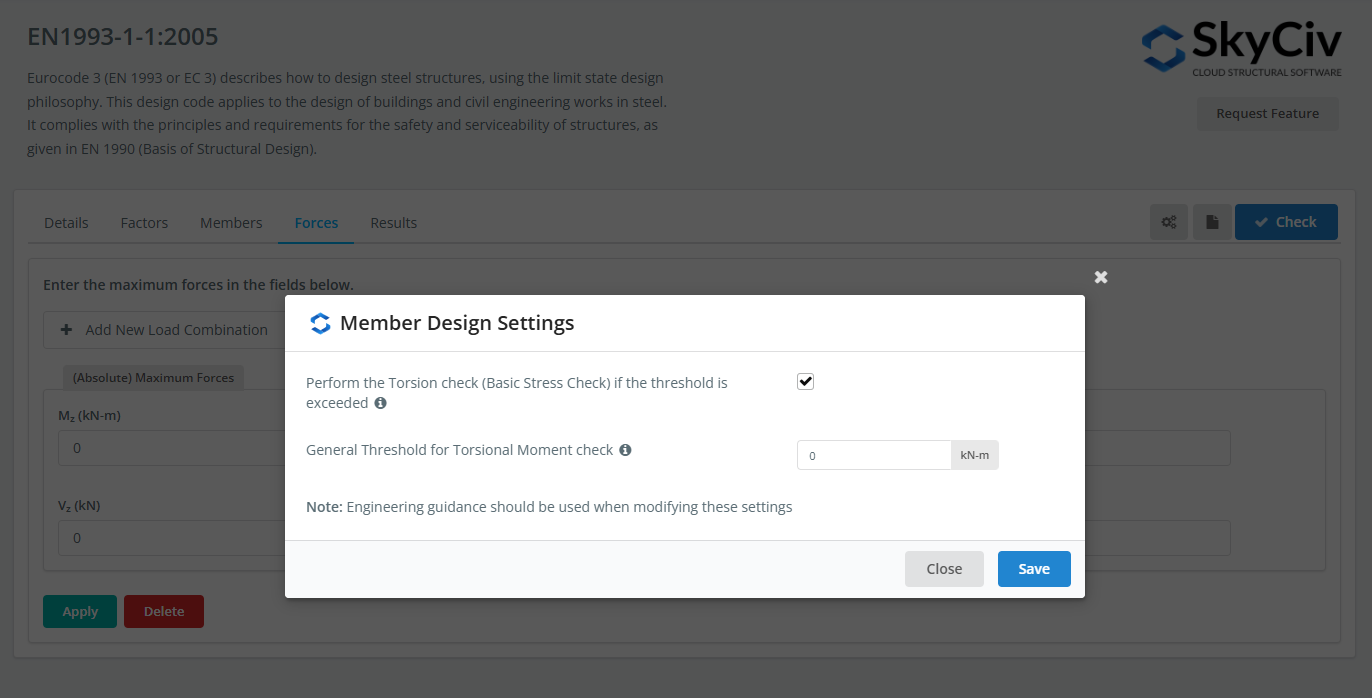The height and width of the screenshot is (698, 1372).
Task: Click the blue Check button
Action: point(1286,222)
